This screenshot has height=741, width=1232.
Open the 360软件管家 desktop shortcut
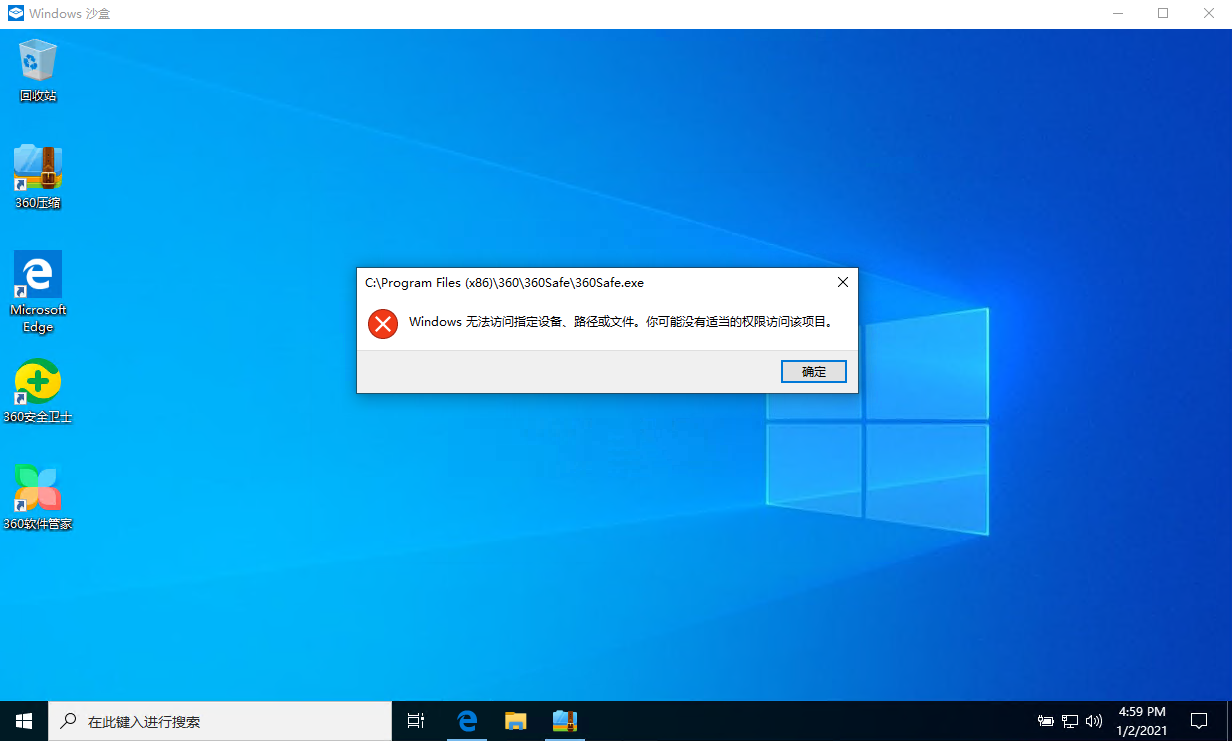(38, 497)
